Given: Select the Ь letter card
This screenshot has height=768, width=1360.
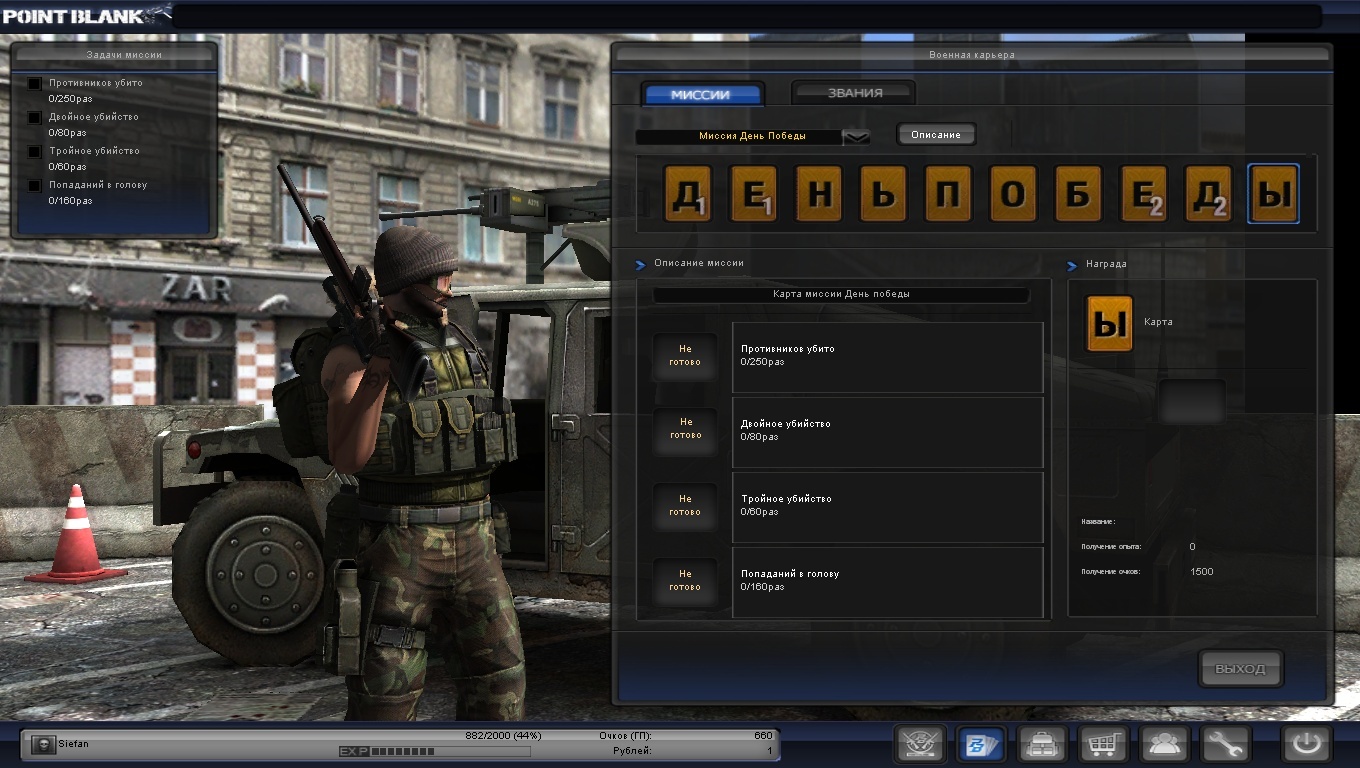Looking at the screenshot, I should pyautogui.click(x=883, y=194).
